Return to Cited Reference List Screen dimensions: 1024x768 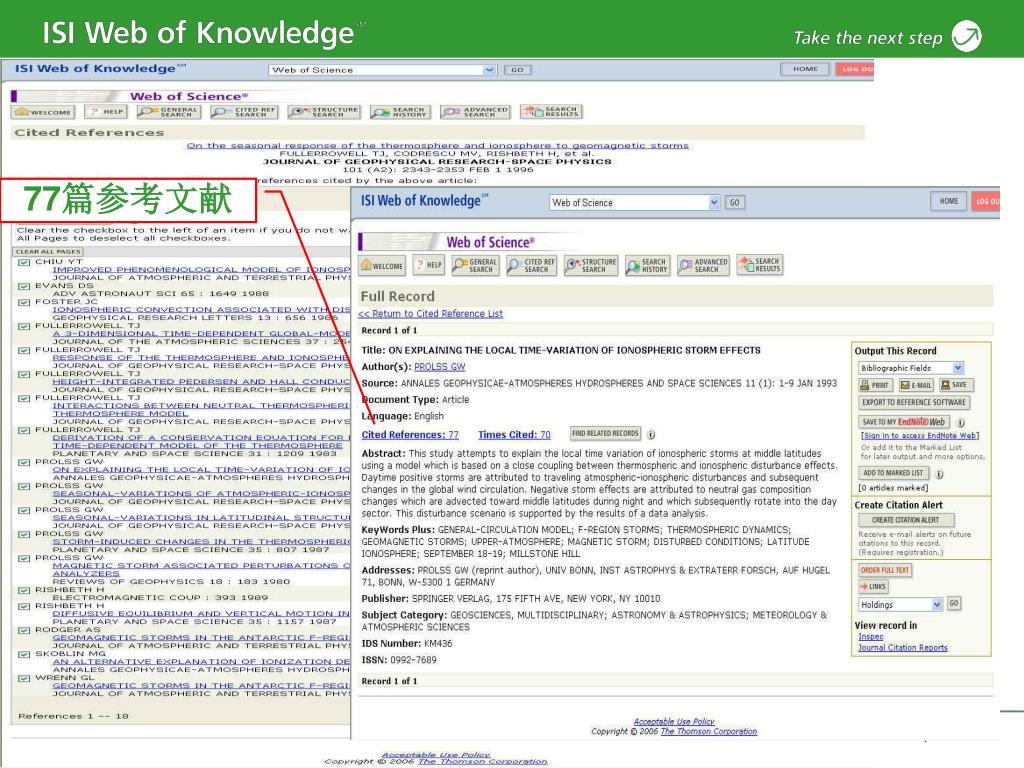pos(431,314)
